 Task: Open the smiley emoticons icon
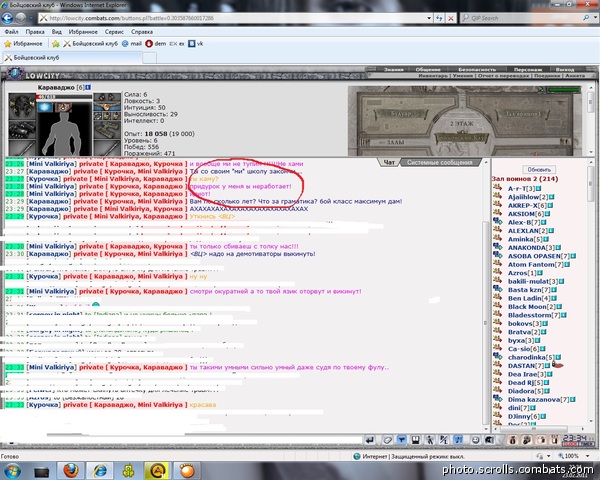(475, 440)
